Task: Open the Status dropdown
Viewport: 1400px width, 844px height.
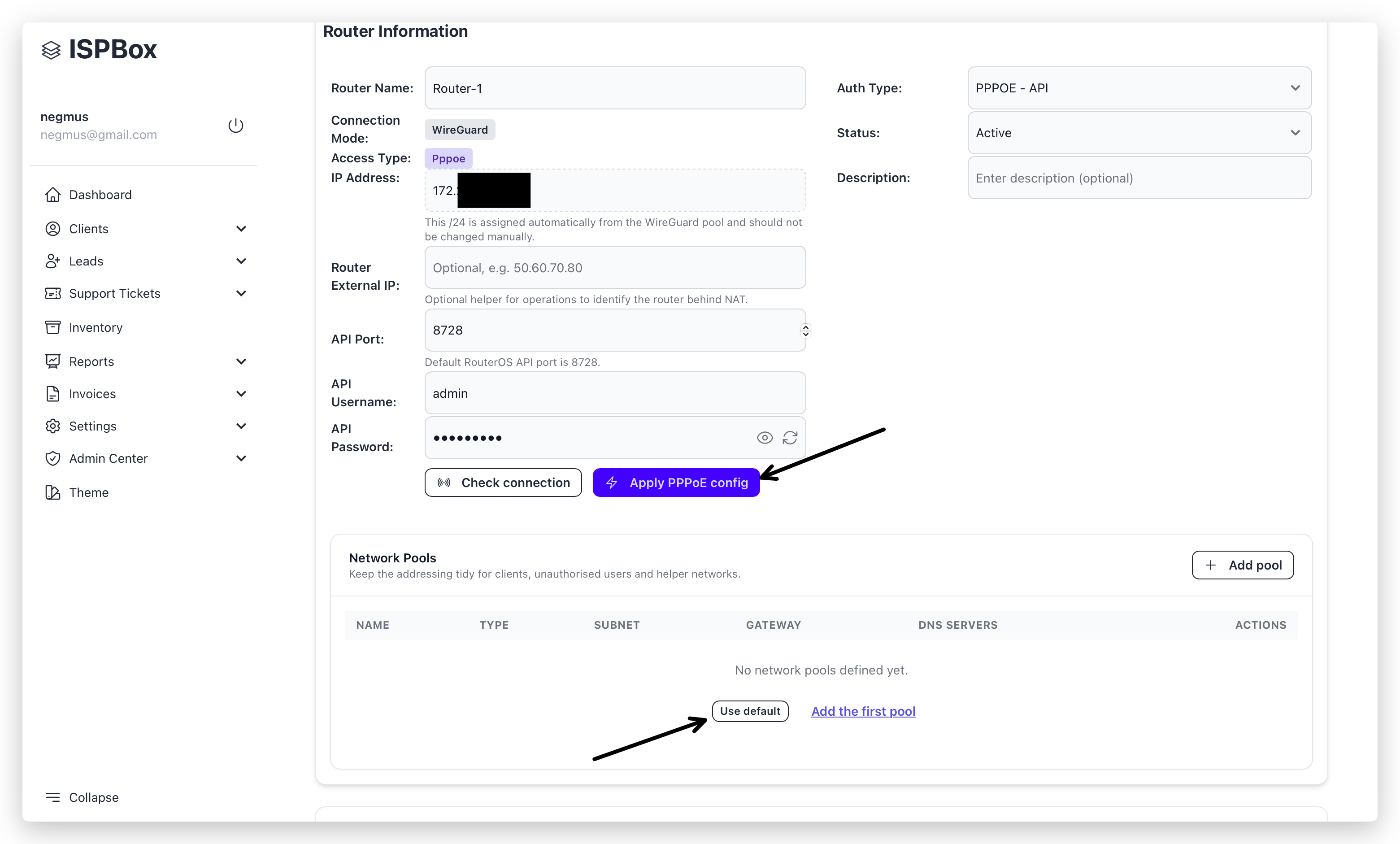Action: tap(1139, 133)
